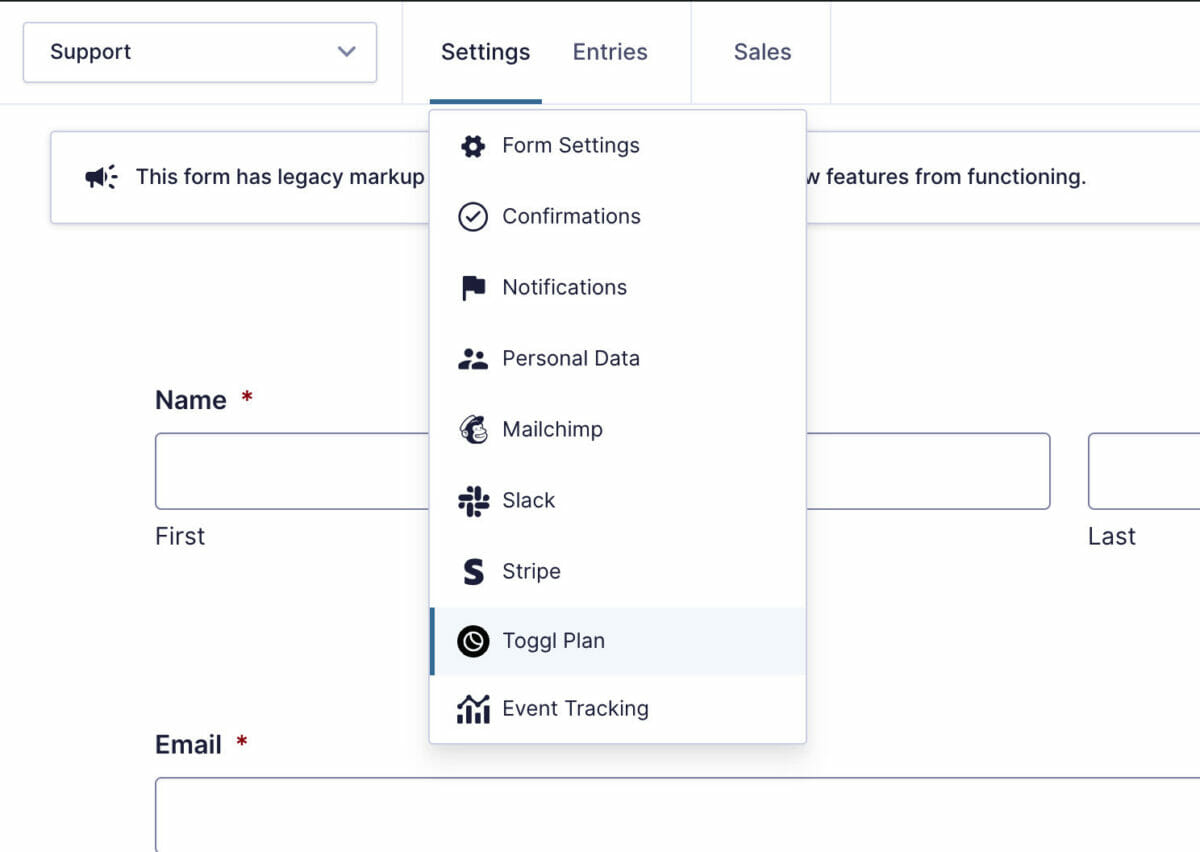Click the First name input field
The image size is (1200, 852).
click(291, 471)
